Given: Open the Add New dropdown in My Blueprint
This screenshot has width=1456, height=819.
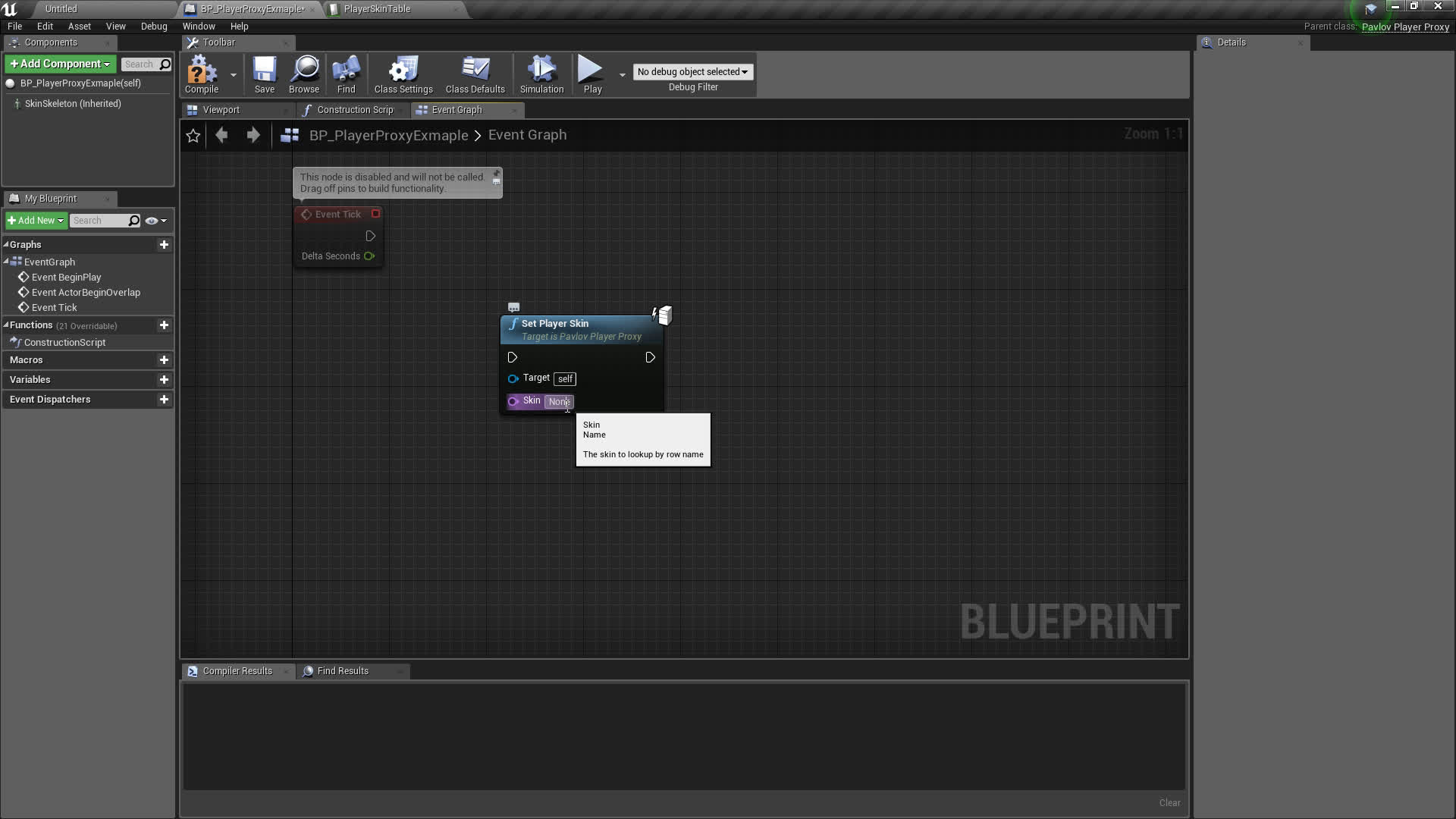Looking at the screenshot, I should pyautogui.click(x=36, y=221).
